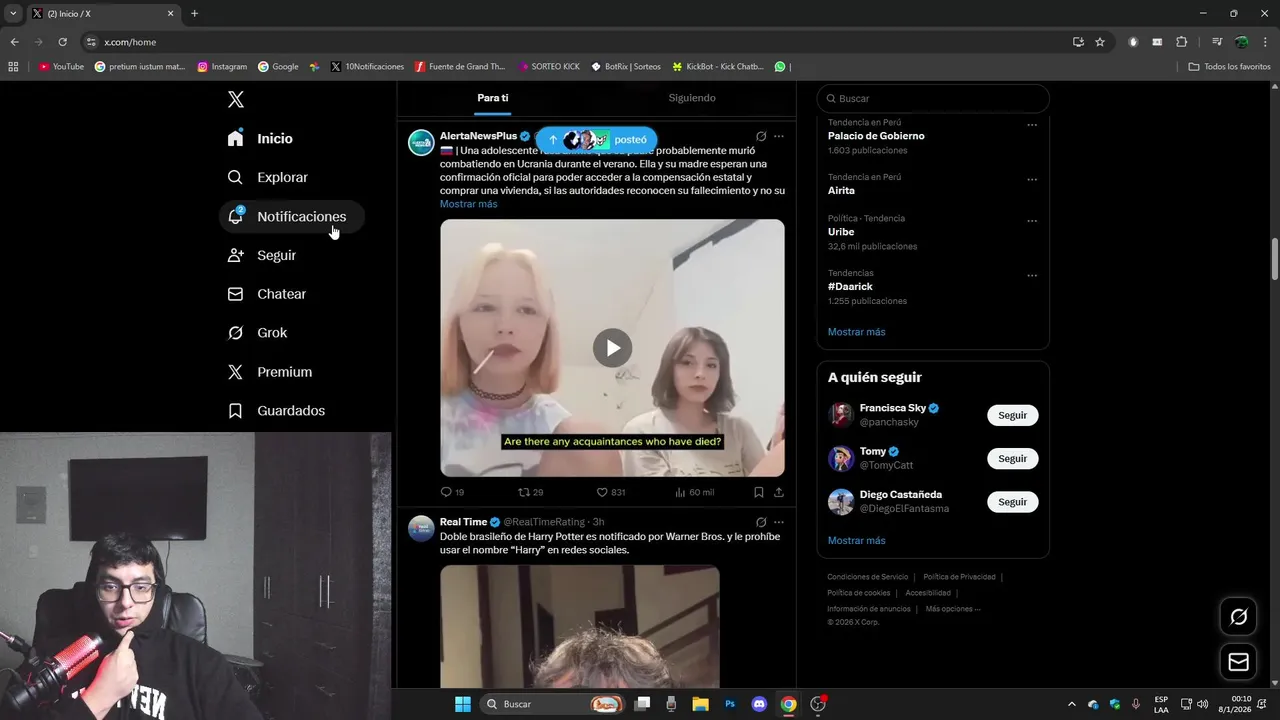Share the AlertaNewsPlus post
Image resolution: width=1280 pixels, height=720 pixels.
pyautogui.click(x=779, y=492)
